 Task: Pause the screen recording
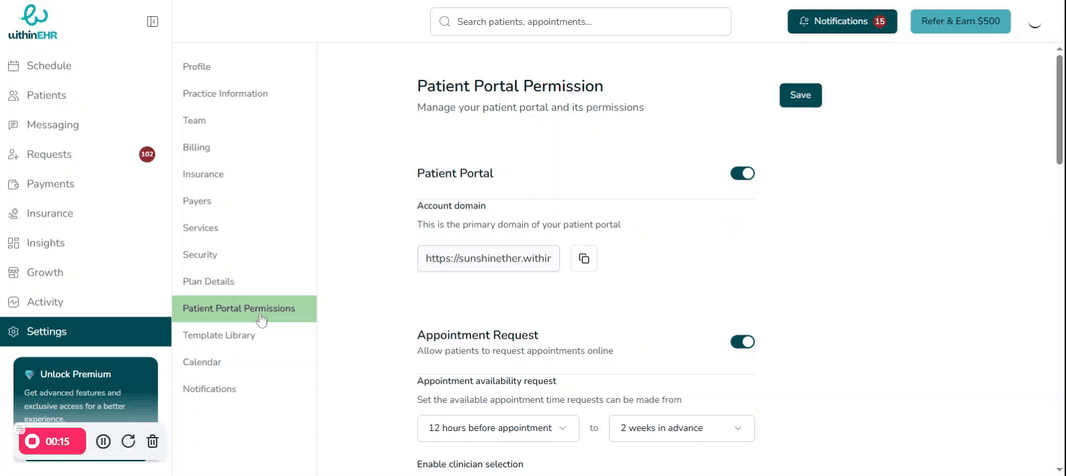click(103, 441)
